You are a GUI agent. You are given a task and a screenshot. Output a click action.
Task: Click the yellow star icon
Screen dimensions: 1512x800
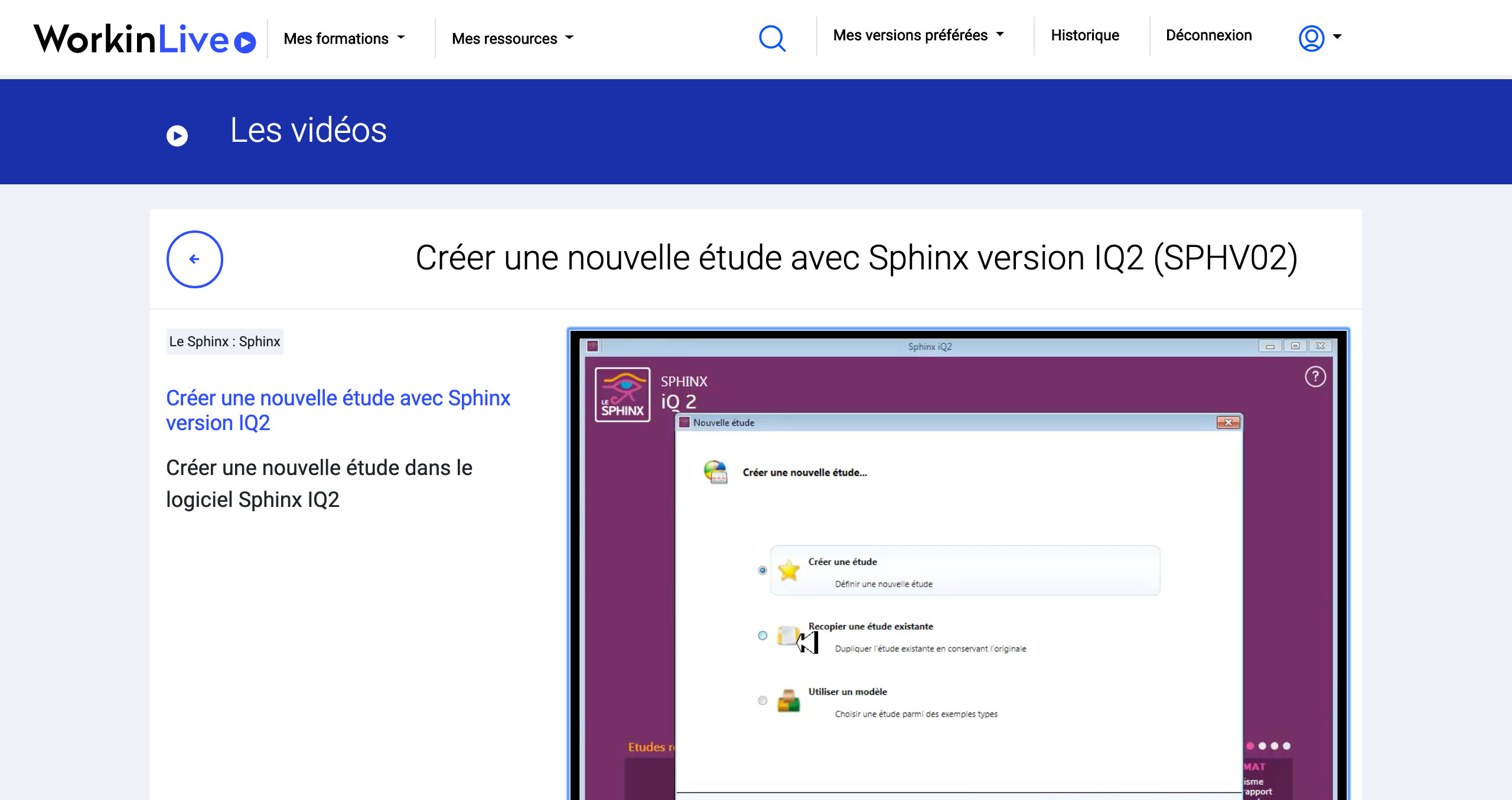click(788, 570)
